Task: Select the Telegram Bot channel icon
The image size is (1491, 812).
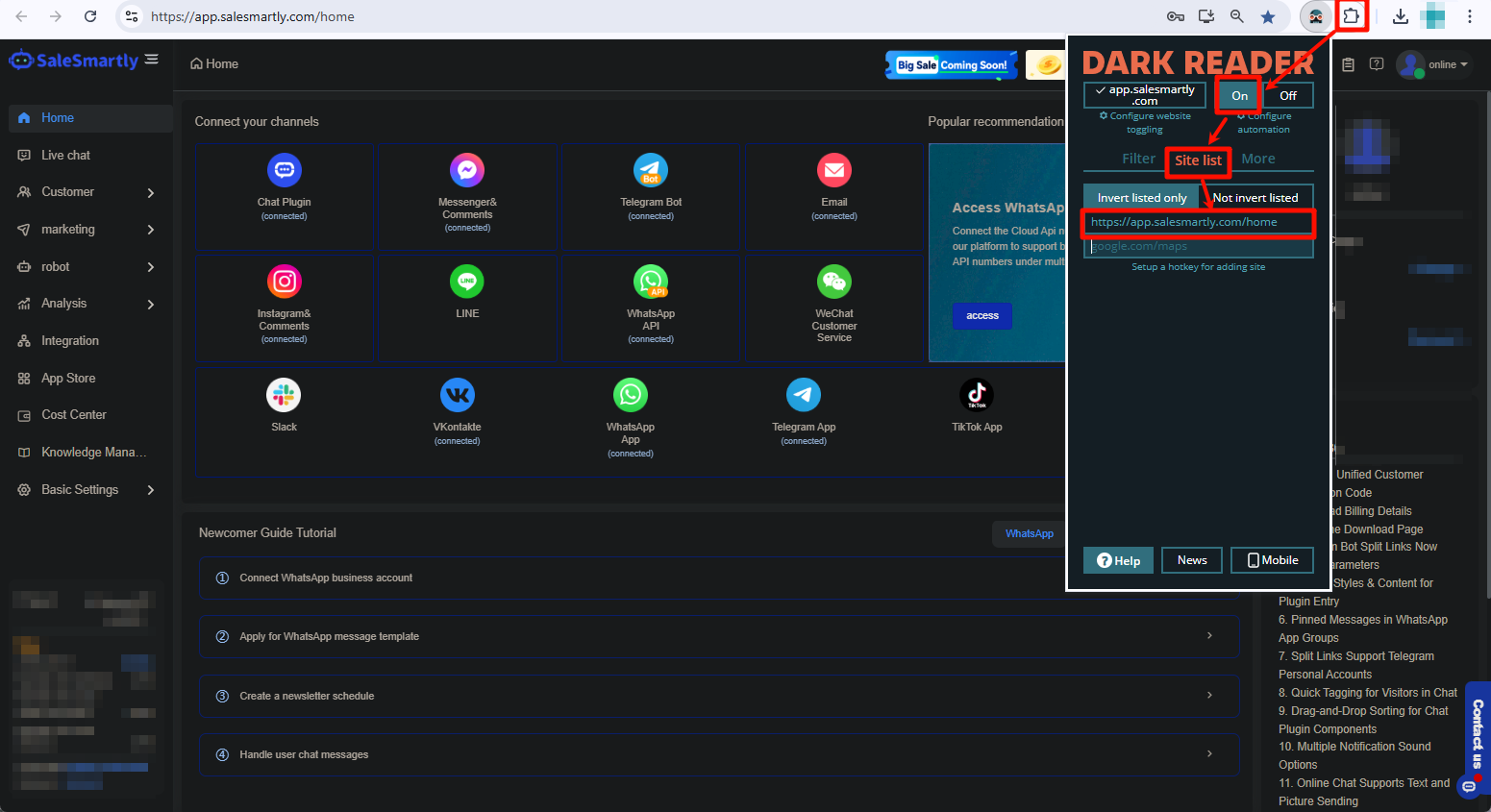Action: (x=651, y=170)
